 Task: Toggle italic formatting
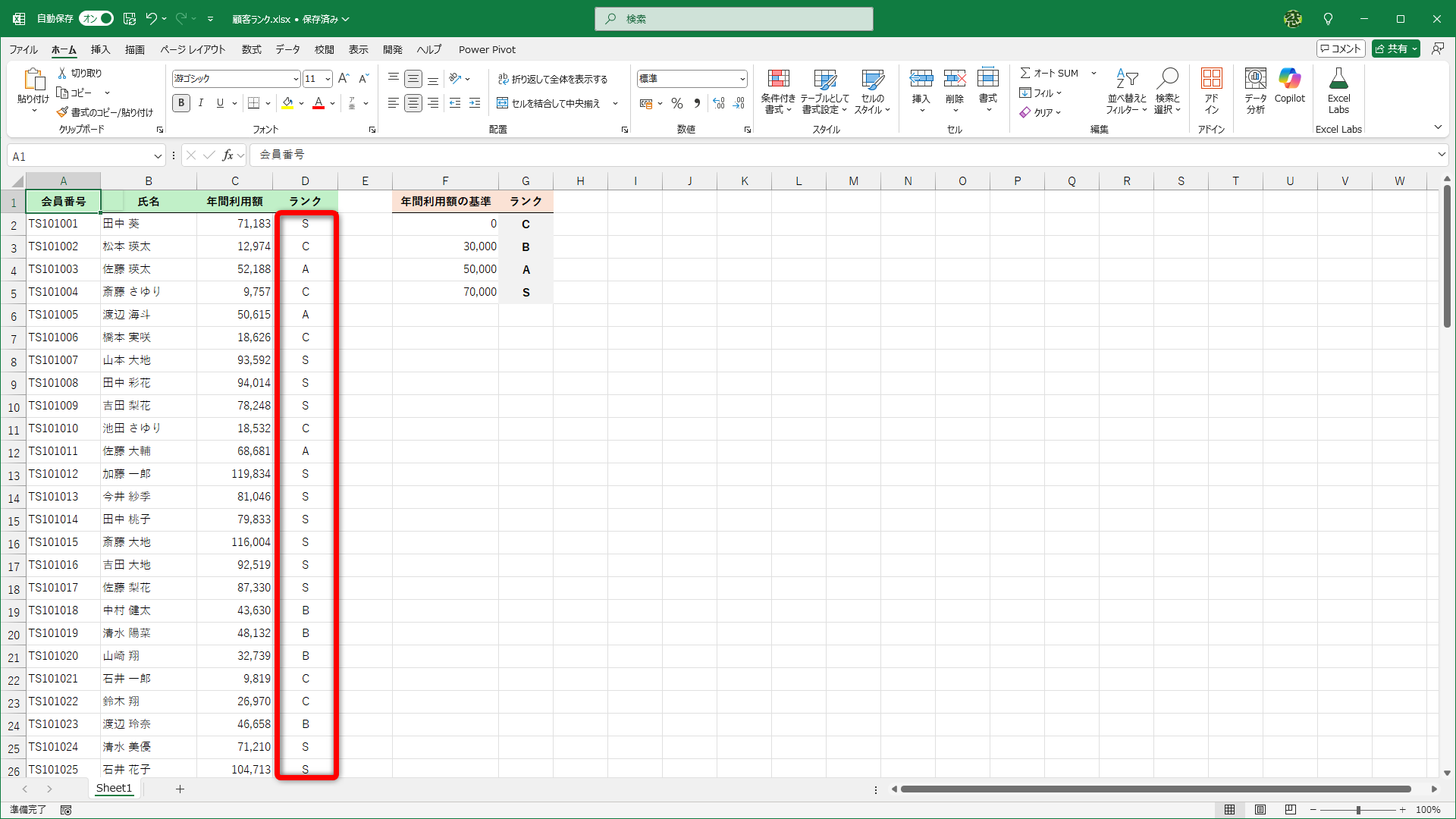tap(201, 103)
